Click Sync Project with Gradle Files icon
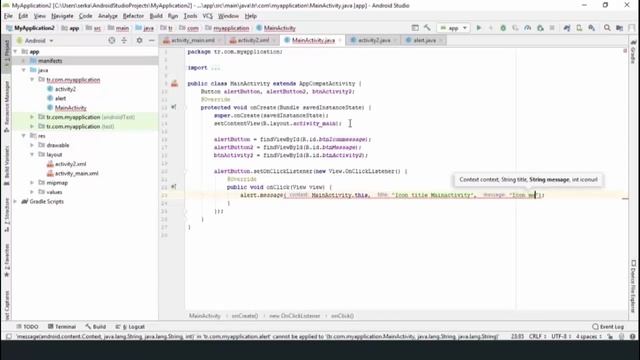This screenshot has height=360, width=640. point(567,28)
